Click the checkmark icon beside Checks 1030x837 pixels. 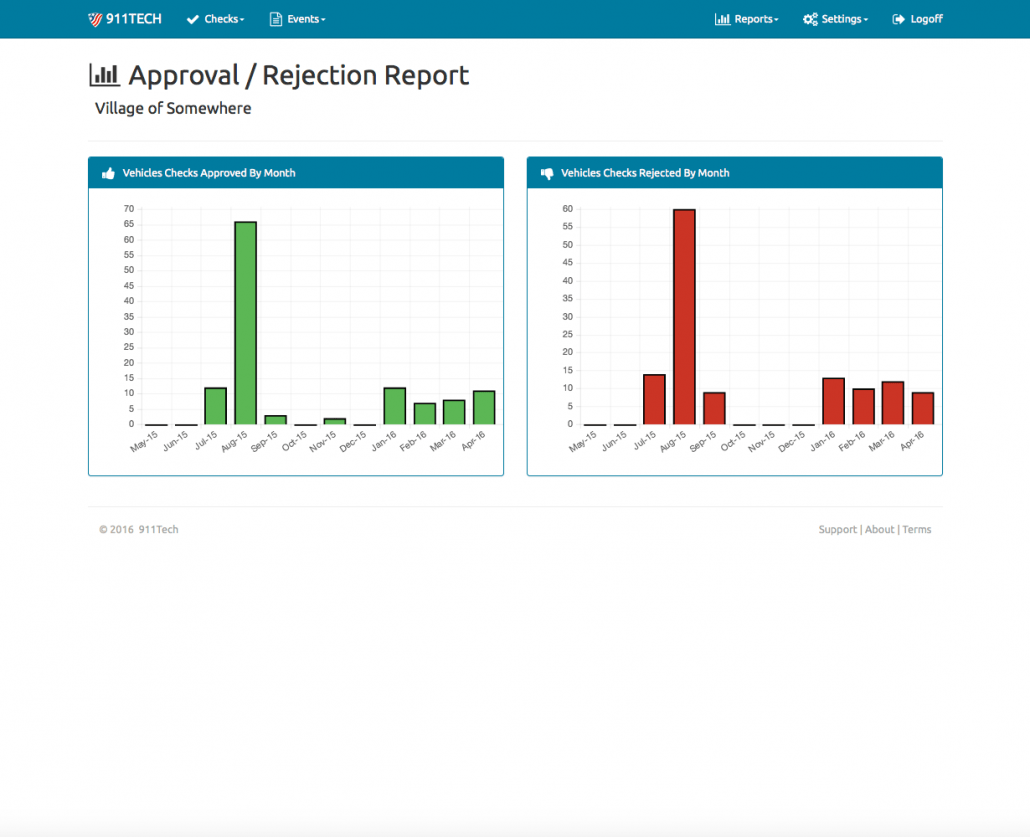pyautogui.click(x=193, y=19)
